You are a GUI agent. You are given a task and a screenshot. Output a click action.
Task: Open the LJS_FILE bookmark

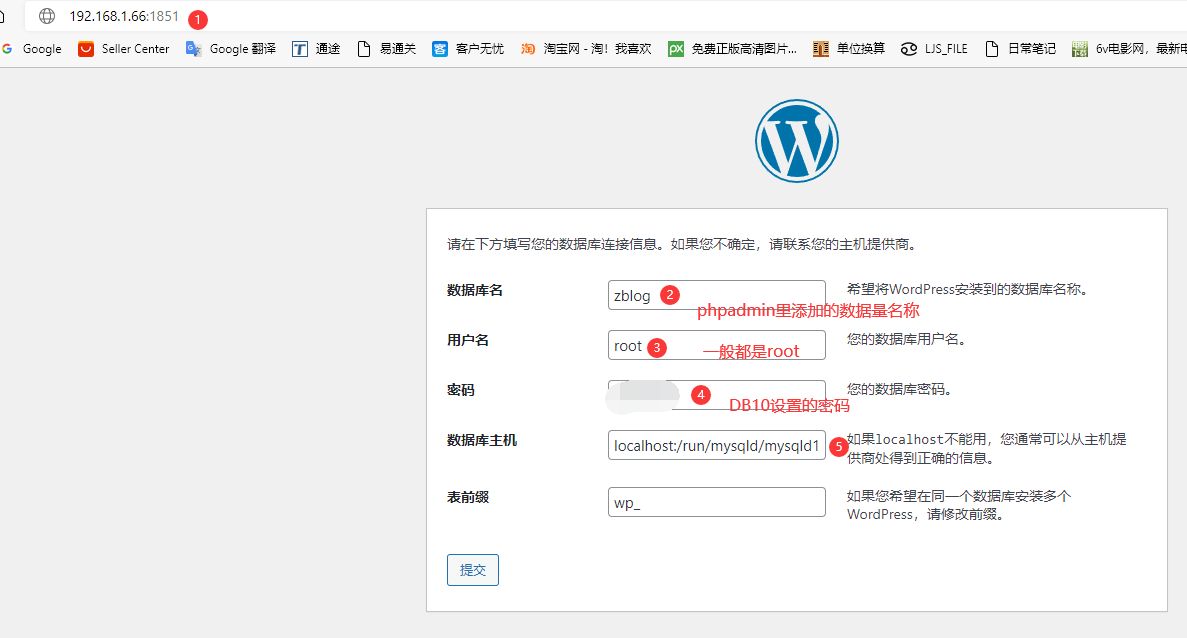(x=934, y=48)
